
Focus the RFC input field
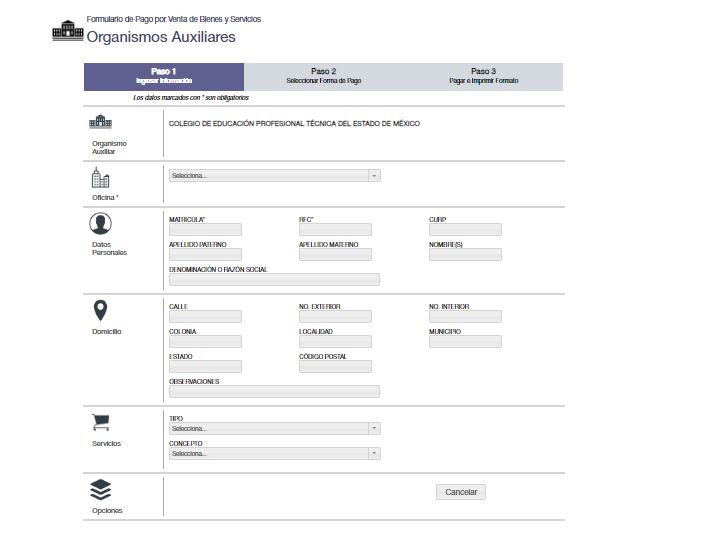point(335,229)
